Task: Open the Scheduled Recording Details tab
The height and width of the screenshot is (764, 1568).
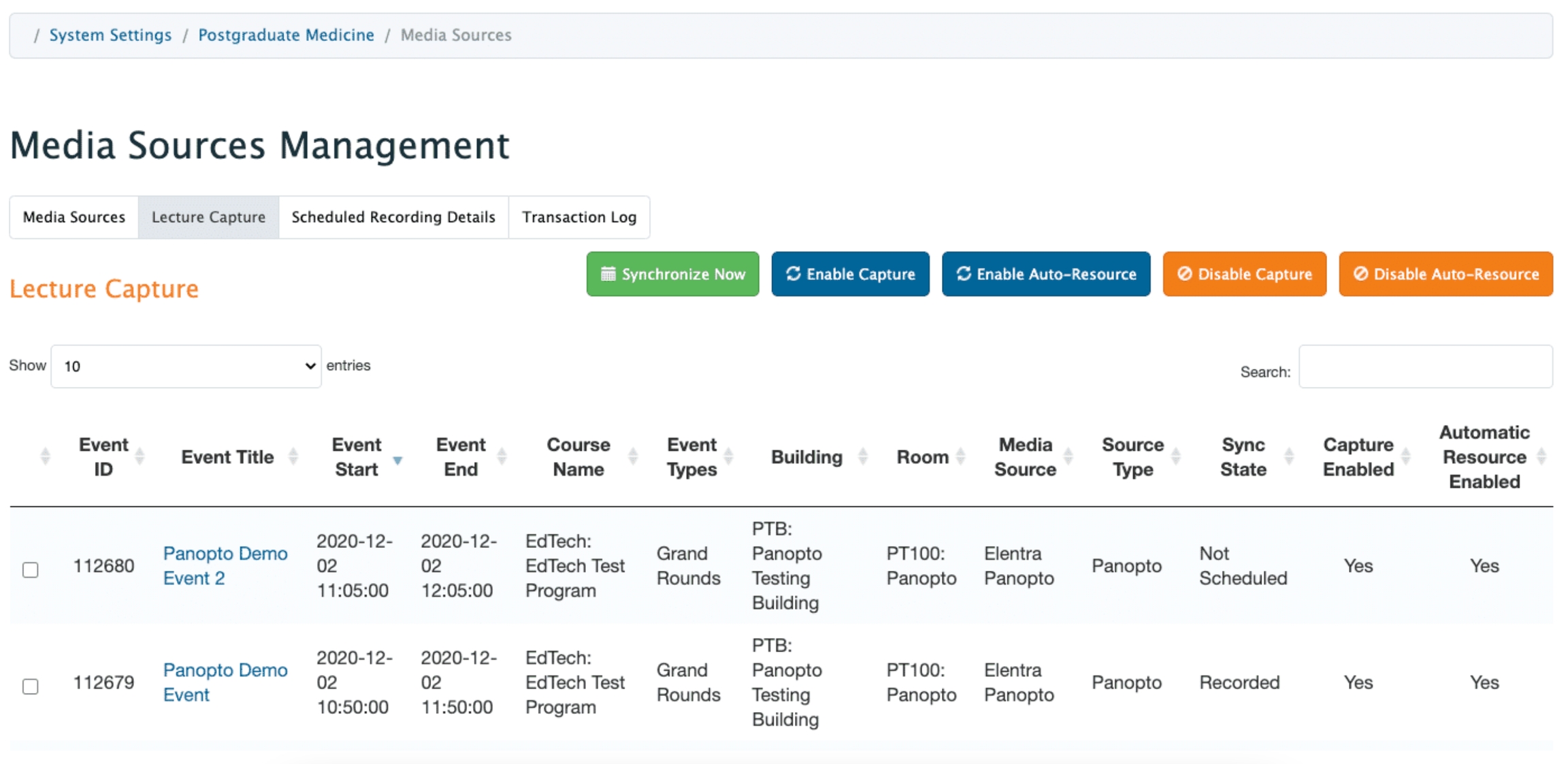Action: 393,217
